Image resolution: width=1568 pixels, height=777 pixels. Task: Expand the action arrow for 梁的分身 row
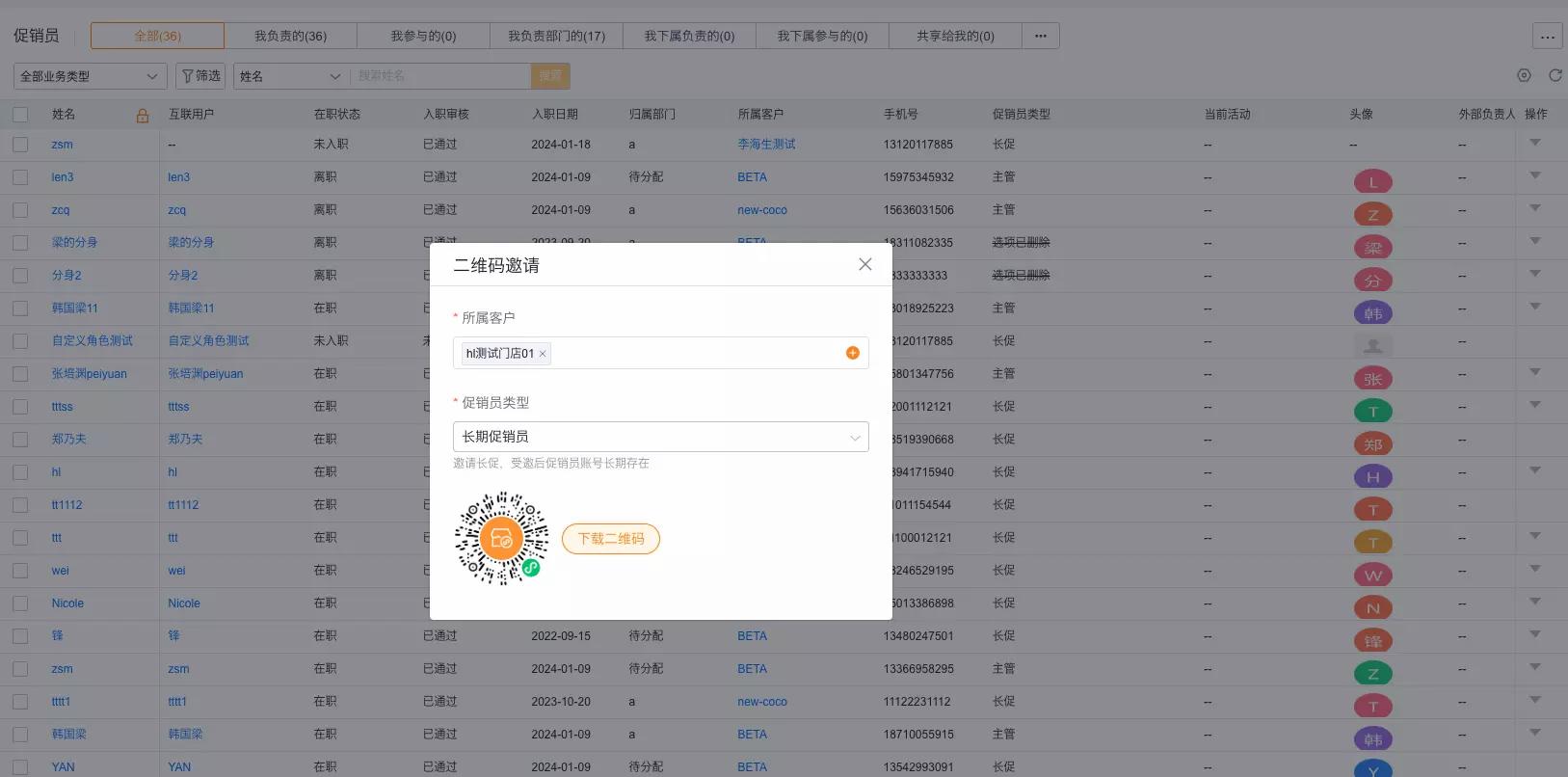(1535, 241)
